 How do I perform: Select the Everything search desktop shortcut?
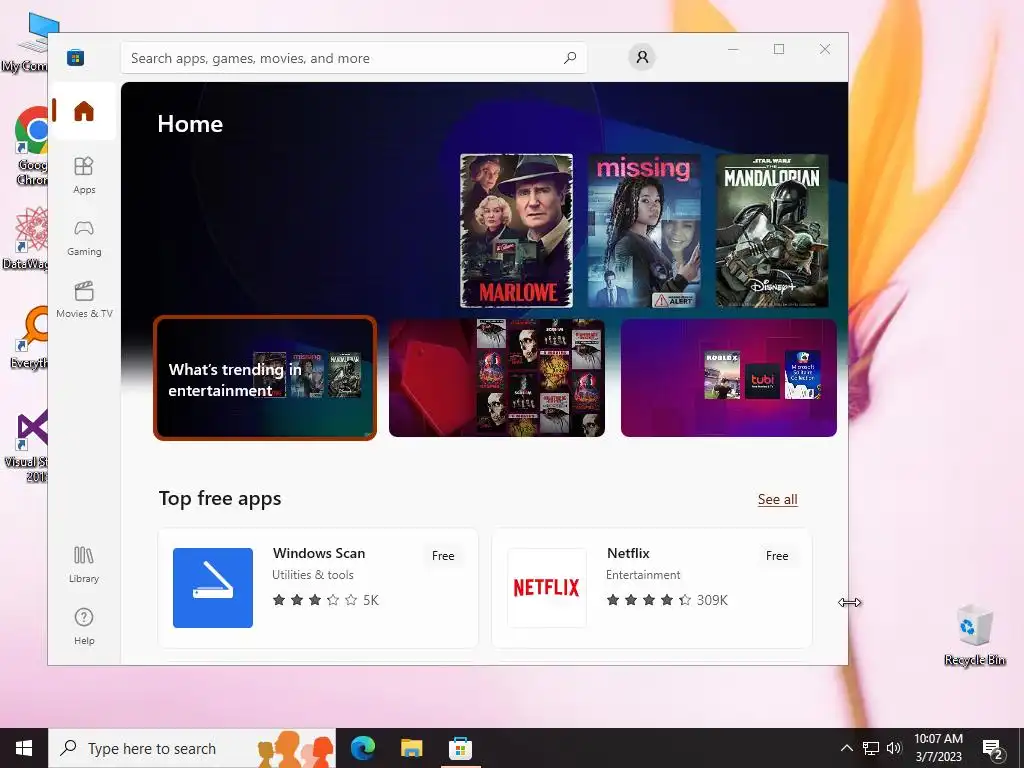point(30,337)
